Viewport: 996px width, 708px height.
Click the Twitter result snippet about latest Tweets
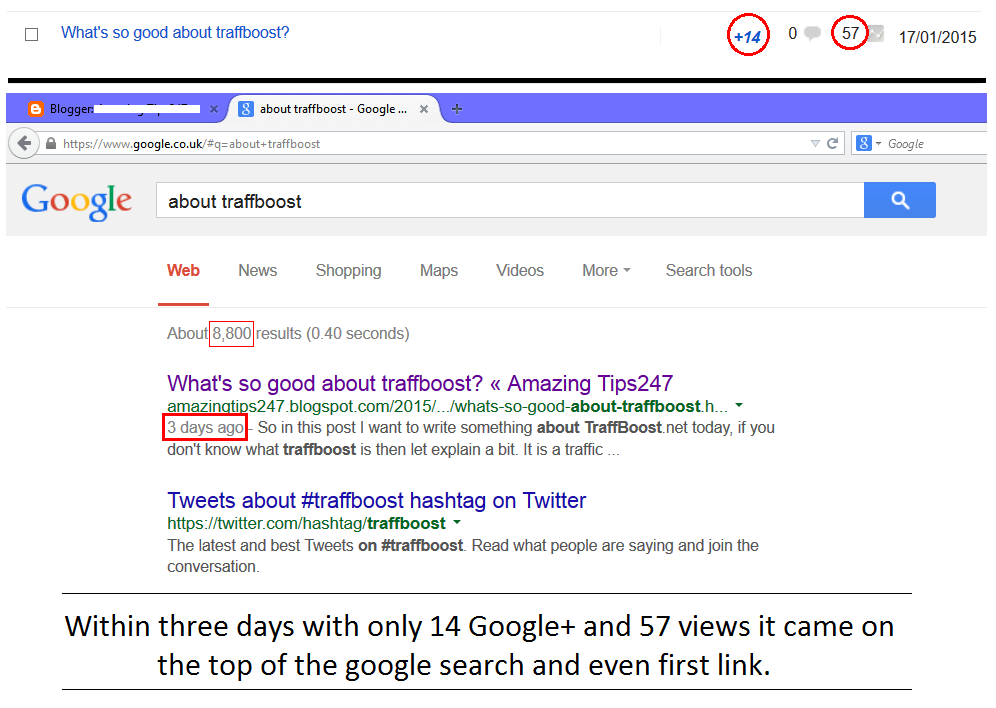click(x=463, y=556)
